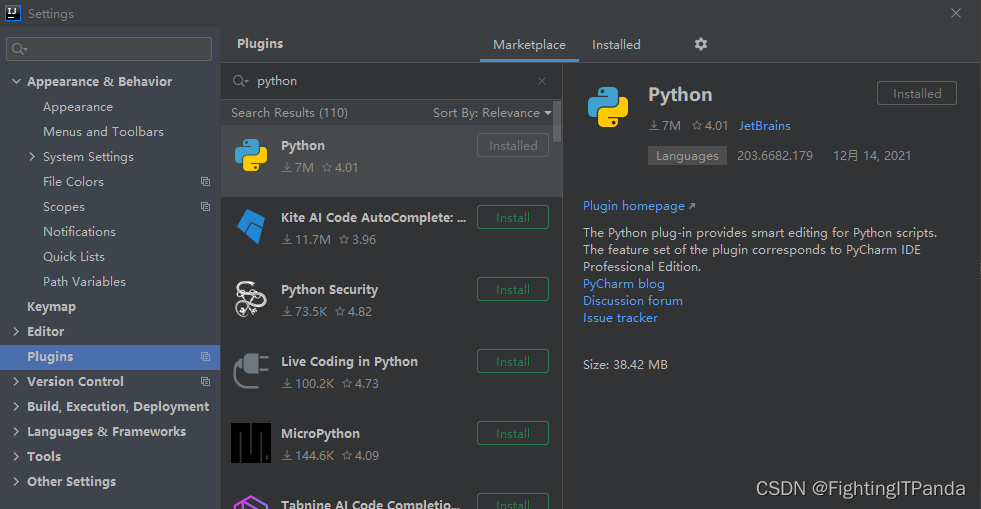Clear the python plugin search text
The height and width of the screenshot is (509, 981).
[x=542, y=81]
